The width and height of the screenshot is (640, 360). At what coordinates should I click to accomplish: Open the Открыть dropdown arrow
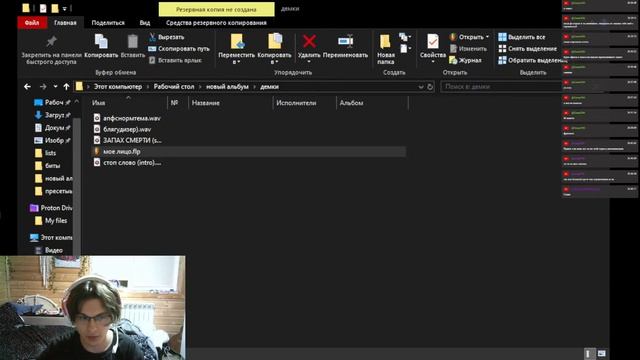pos(487,37)
